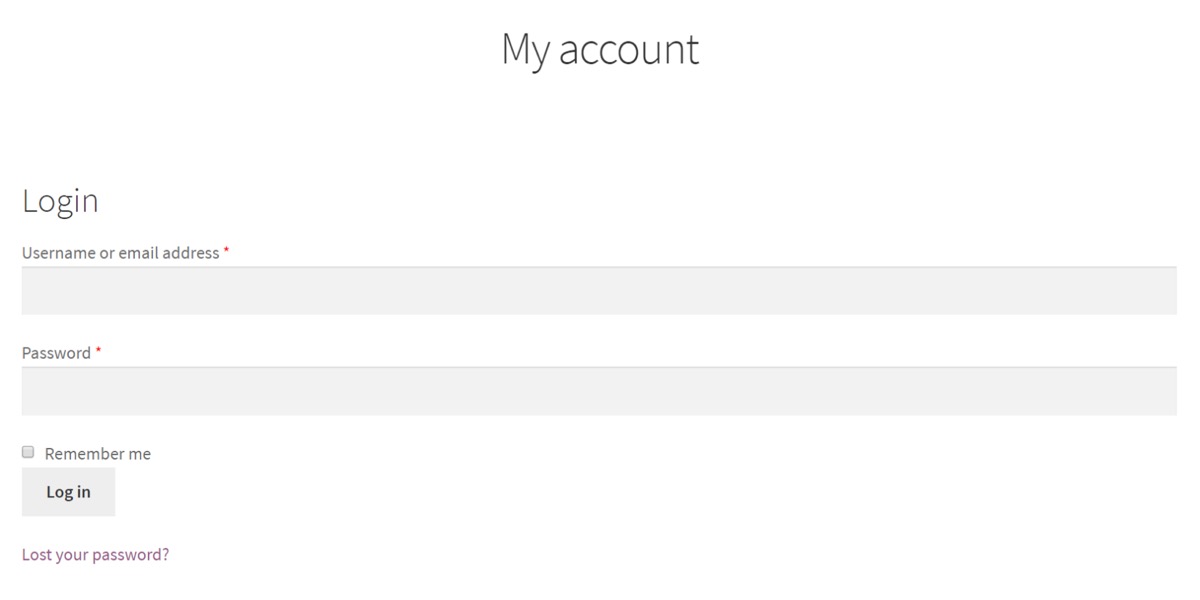Click the "Username or email address" label
The image size is (1200, 600).
(120, 253)
